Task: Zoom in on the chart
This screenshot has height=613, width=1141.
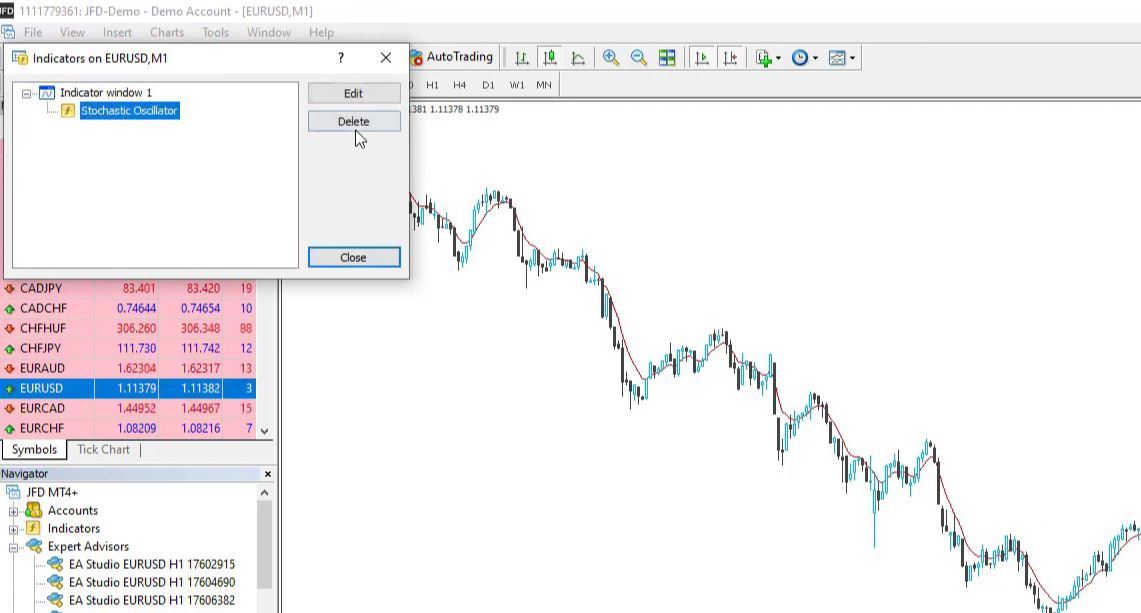Action: click(x=611, y=57)
